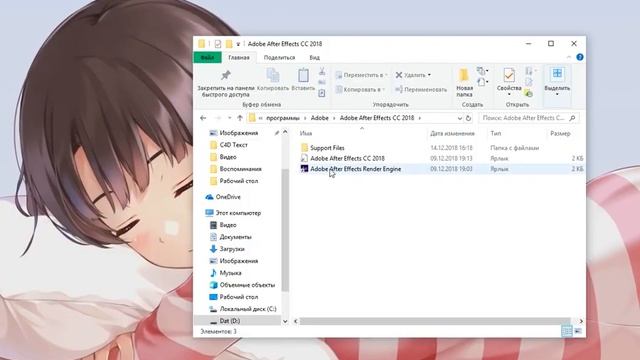Click the new folder icon in the title bar
The image size is (640, 360).
(x=229, y=44)
